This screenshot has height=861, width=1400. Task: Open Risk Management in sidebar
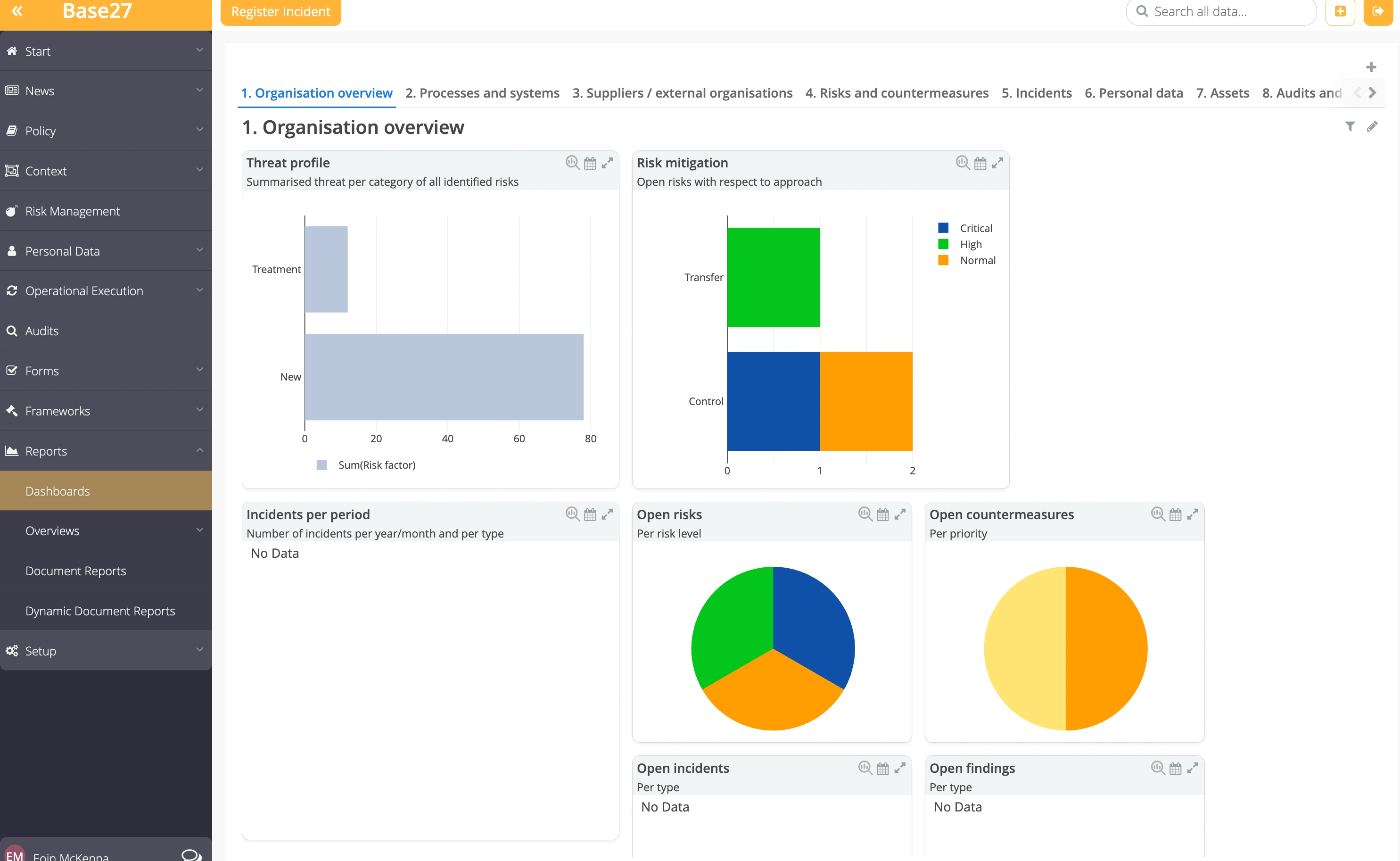point(106,211)
